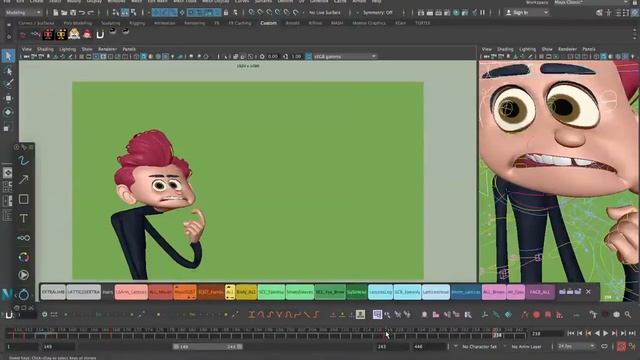
Task: Open Shading menu in left viewport
Action: click(x=45, y=49)
